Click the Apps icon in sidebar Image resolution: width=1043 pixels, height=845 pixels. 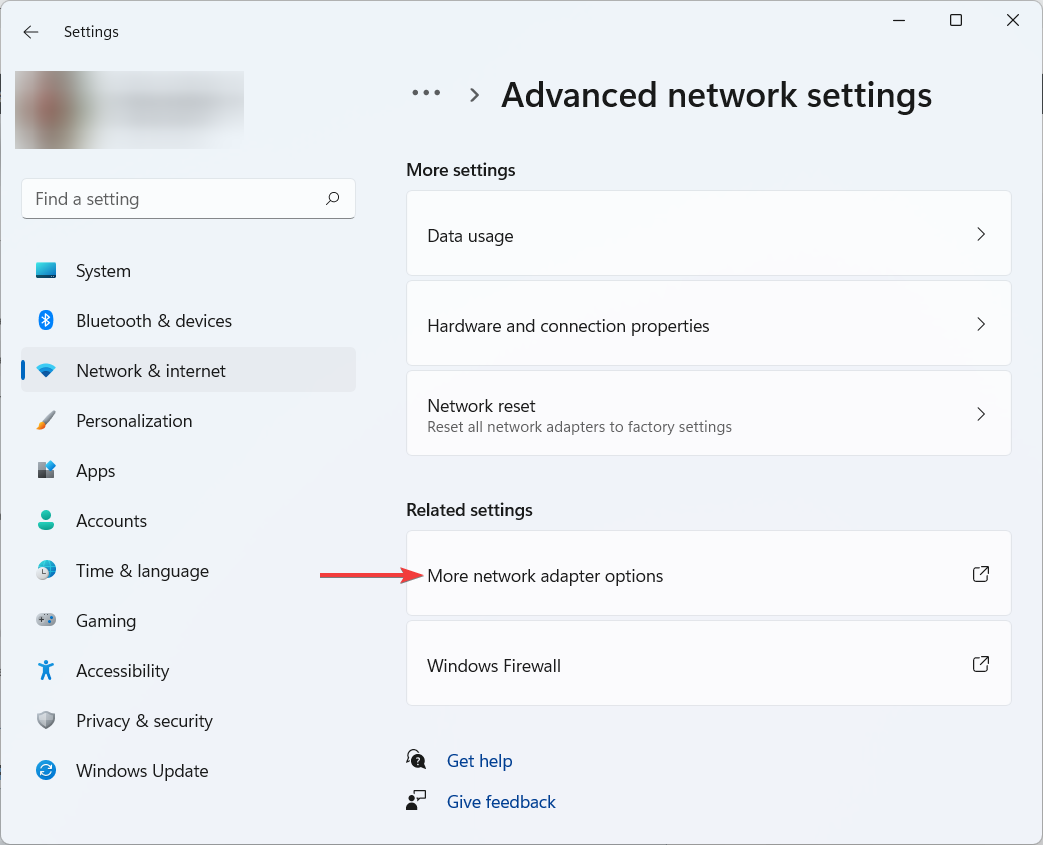pos(46,471)
